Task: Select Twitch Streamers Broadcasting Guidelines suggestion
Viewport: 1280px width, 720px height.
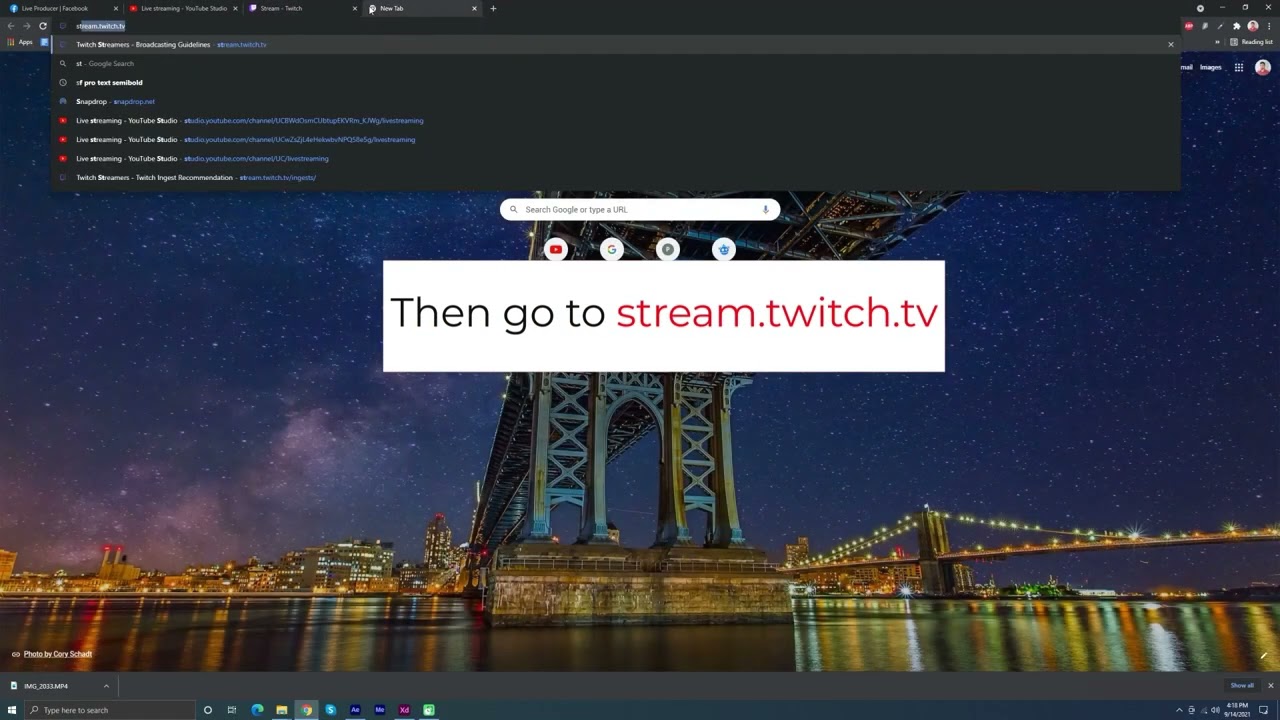Action: [616, 45]
